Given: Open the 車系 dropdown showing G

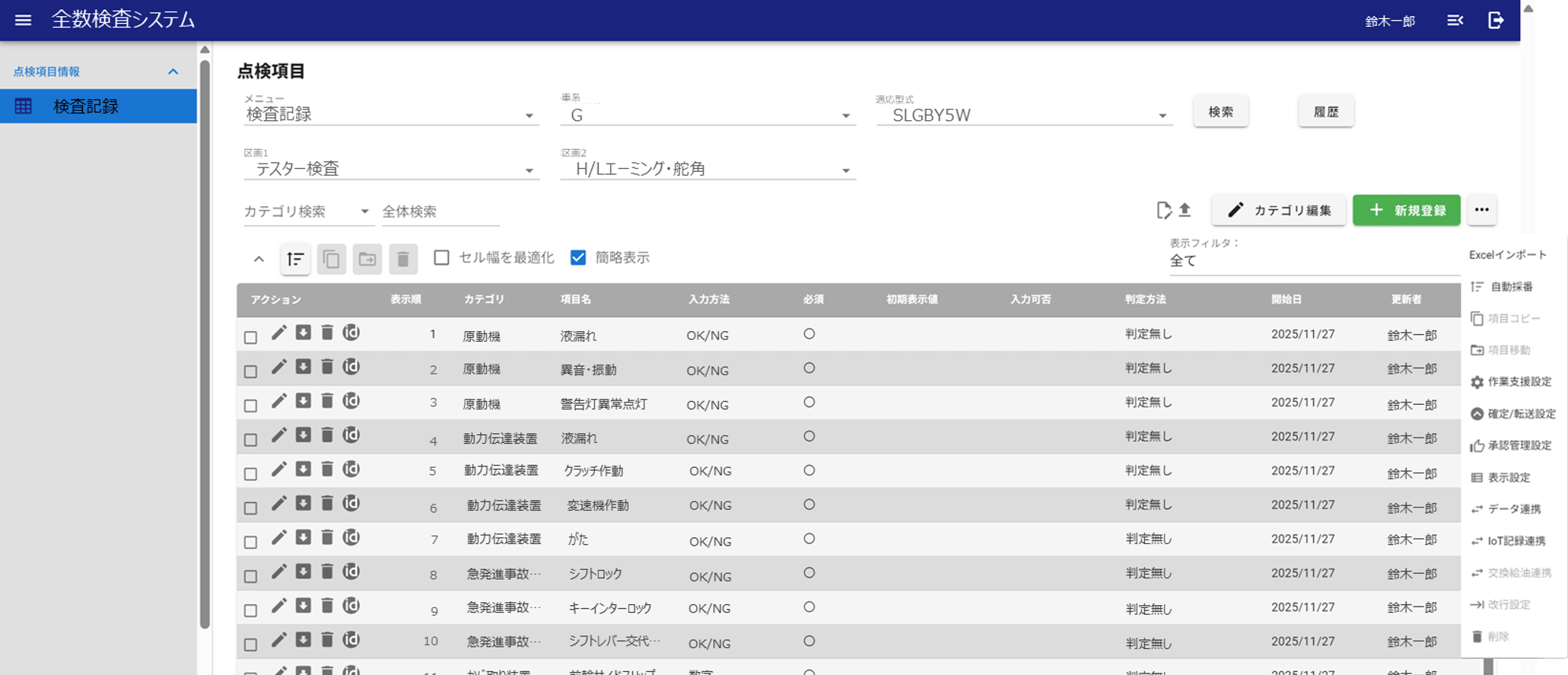Looking at the screenshot, I should (708, 116).
